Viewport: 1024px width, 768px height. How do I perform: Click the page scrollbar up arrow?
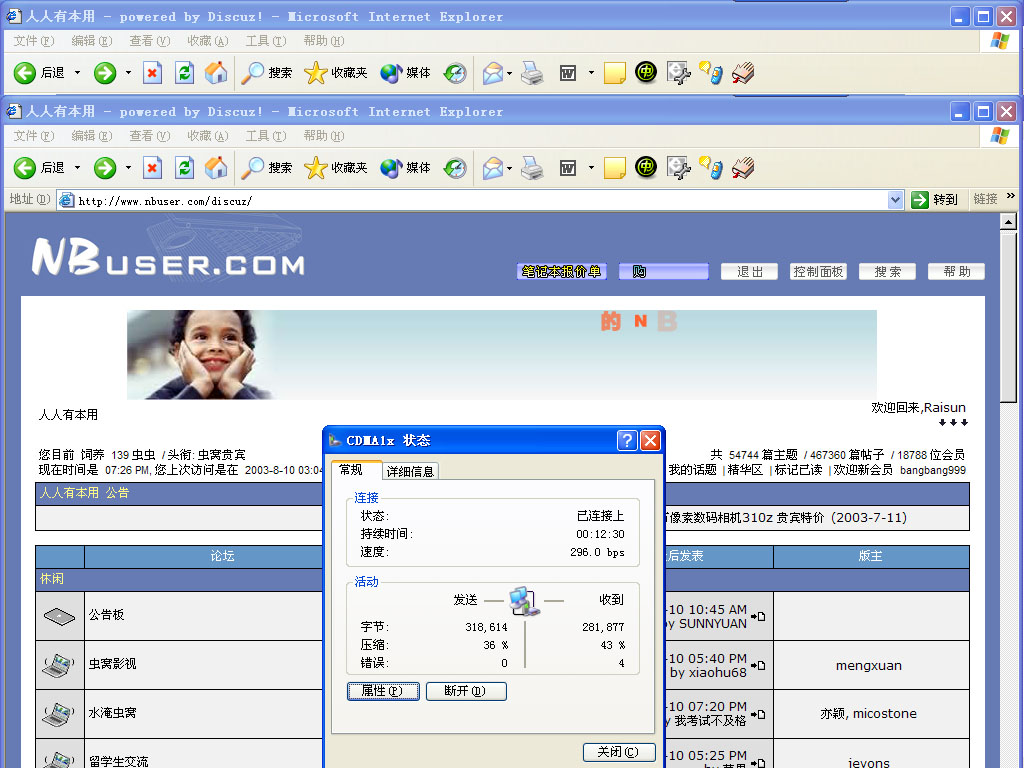(x=1008, y=222)
